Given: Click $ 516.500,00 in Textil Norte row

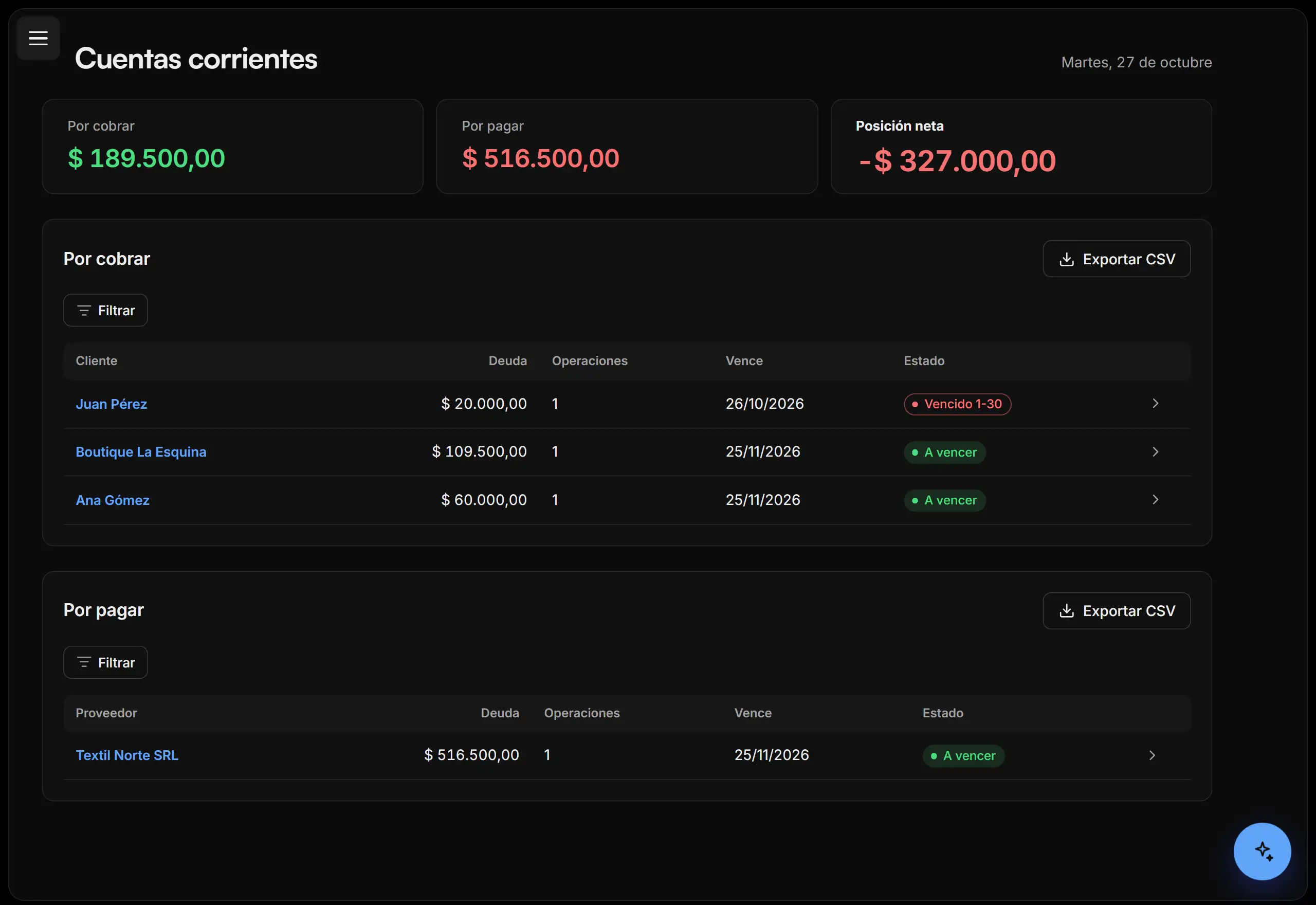Looking at the screenshot, I should (x=471, y=755).
